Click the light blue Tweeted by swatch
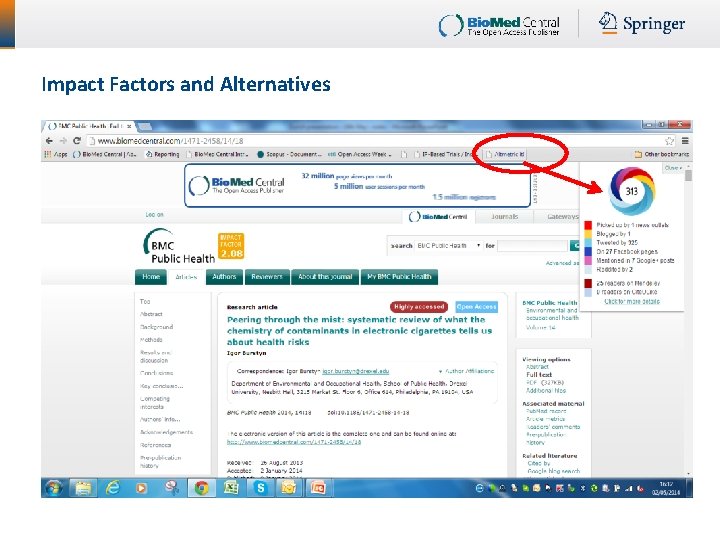The width and height of the screenshot is (720, 540). point(588,242)
